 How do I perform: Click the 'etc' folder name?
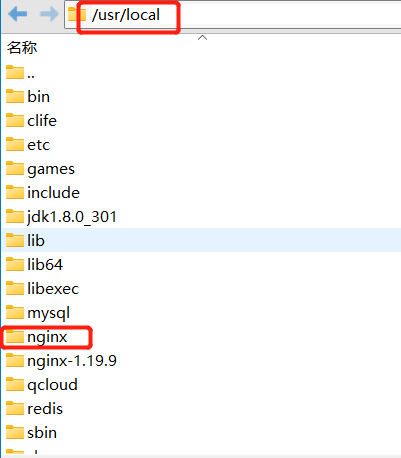(x=39, y=145)
